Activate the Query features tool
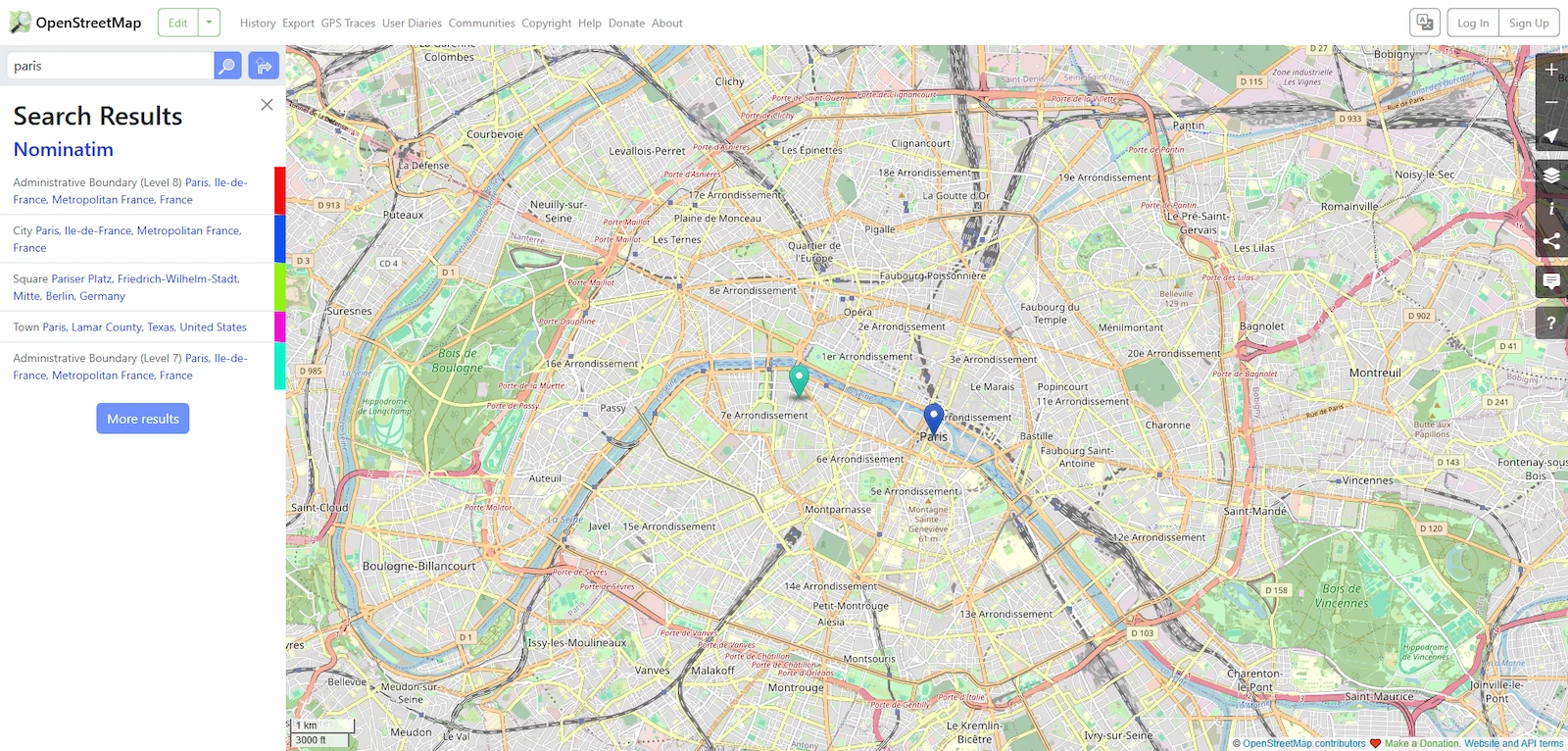1568x751 pixels. click(x=1551, y=323)
